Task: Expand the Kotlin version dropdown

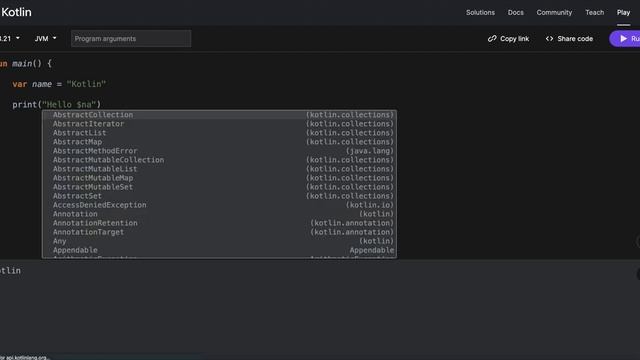Action: tap(10, 38)
